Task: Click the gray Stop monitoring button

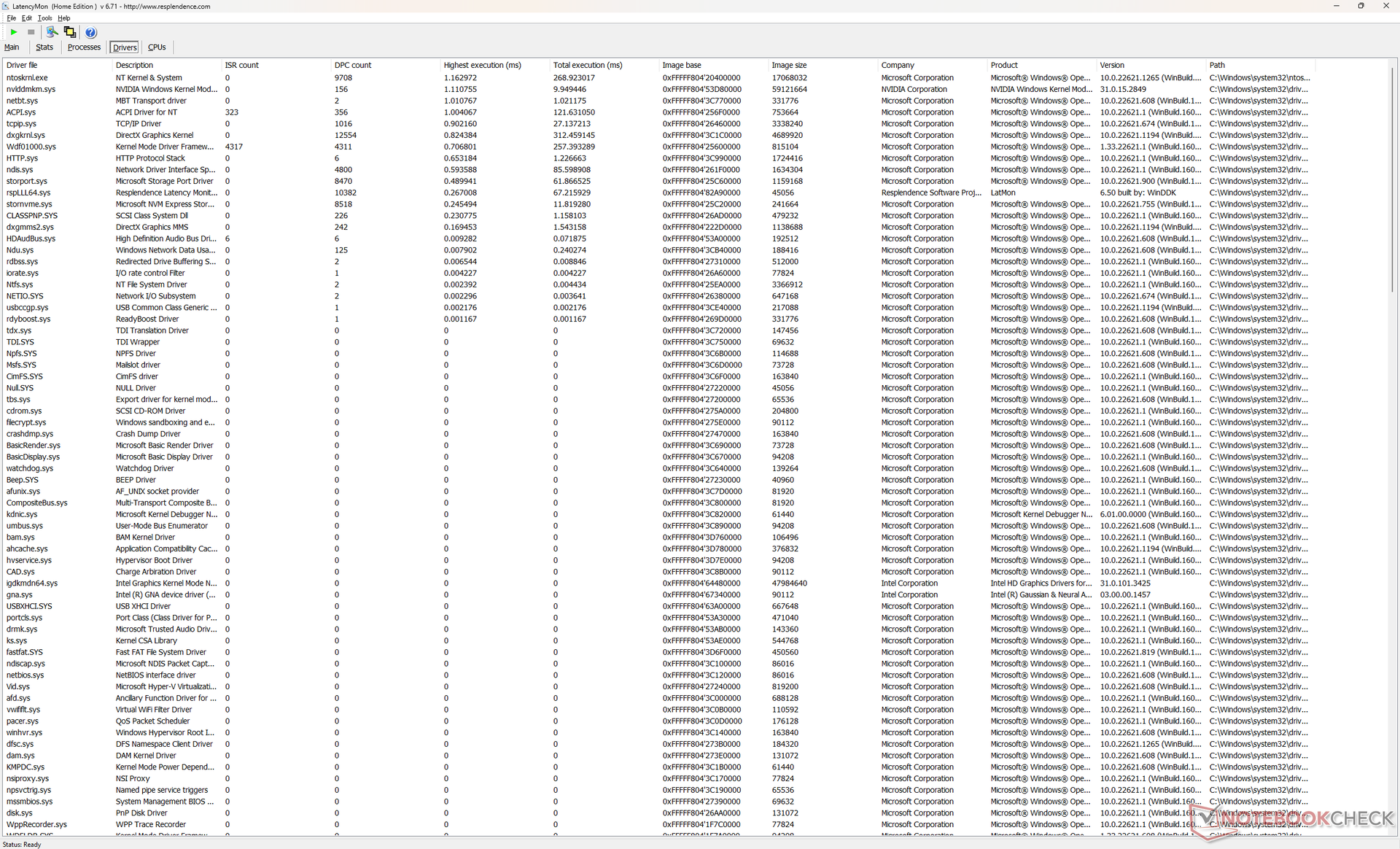Action: 31,32
